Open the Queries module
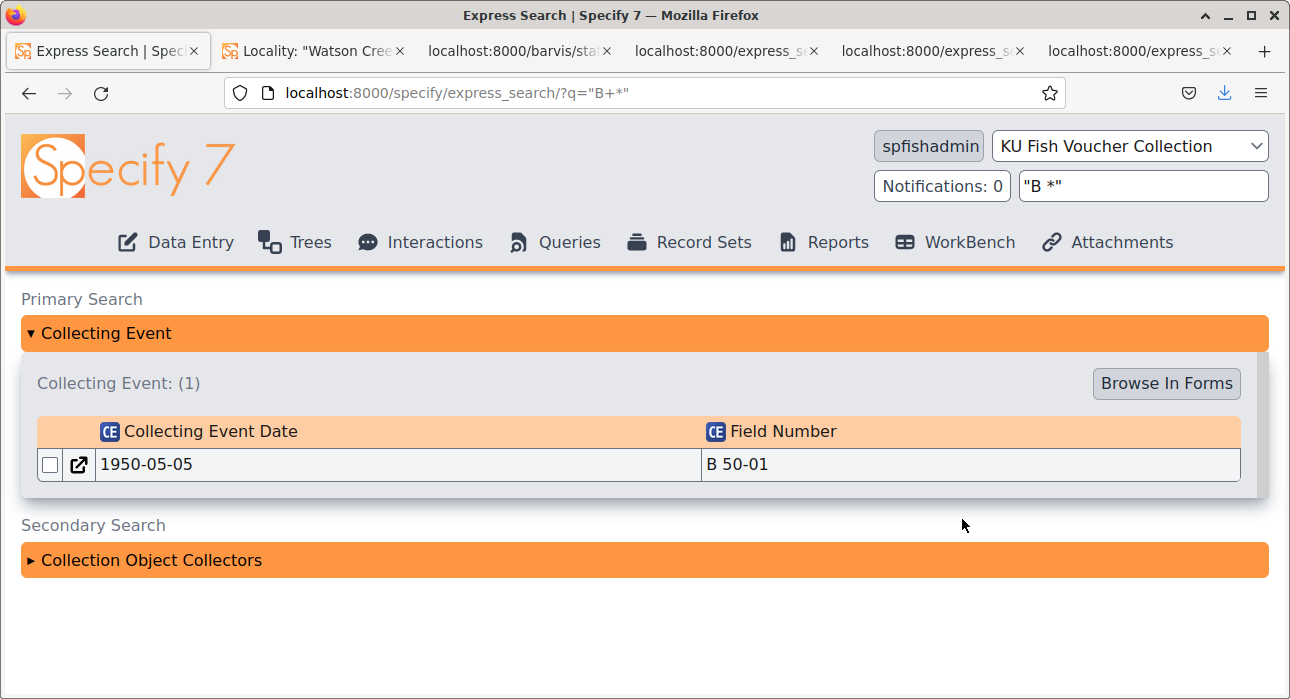Viewport: 1290px width, 699px height. [x=554, y=242]
